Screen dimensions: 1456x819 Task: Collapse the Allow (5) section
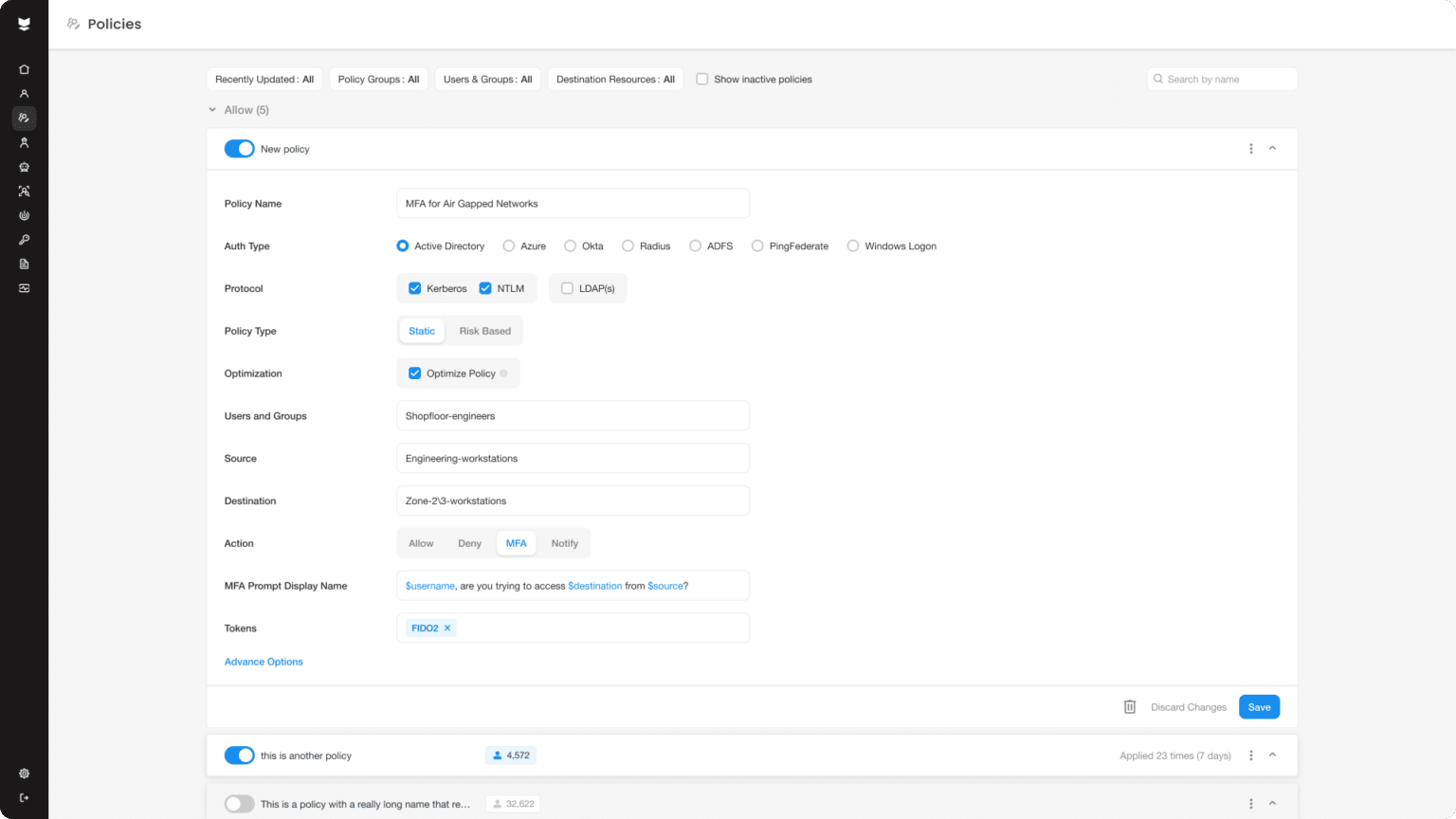pos(211,110)
